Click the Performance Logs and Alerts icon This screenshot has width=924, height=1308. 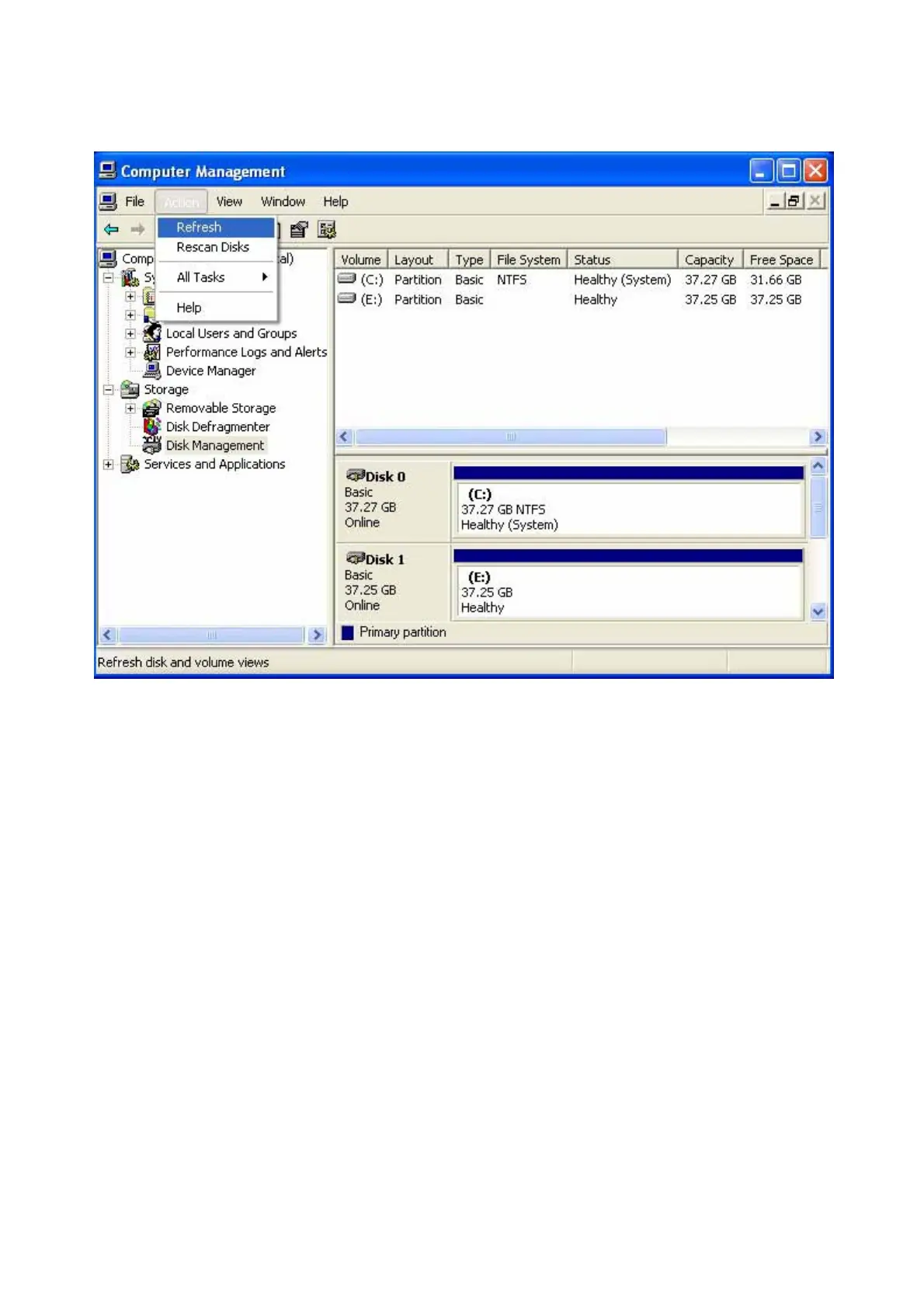pos(152,352)
